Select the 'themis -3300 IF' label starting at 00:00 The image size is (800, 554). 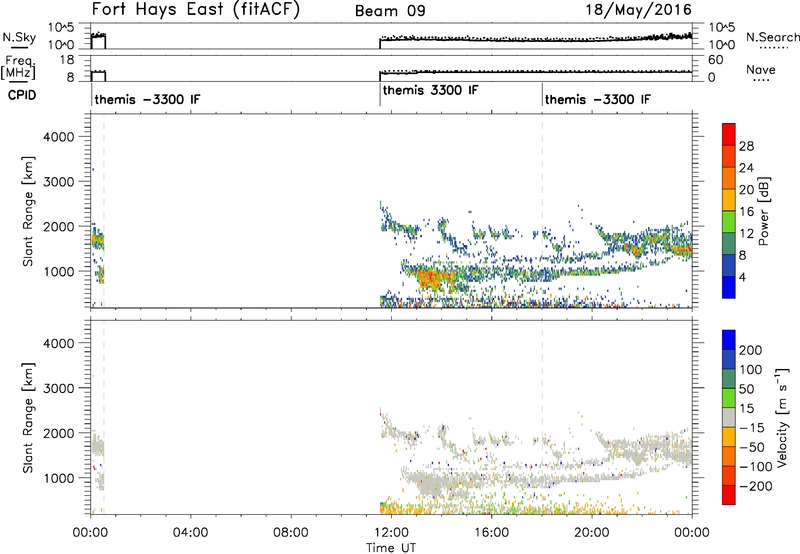(147, 99)
